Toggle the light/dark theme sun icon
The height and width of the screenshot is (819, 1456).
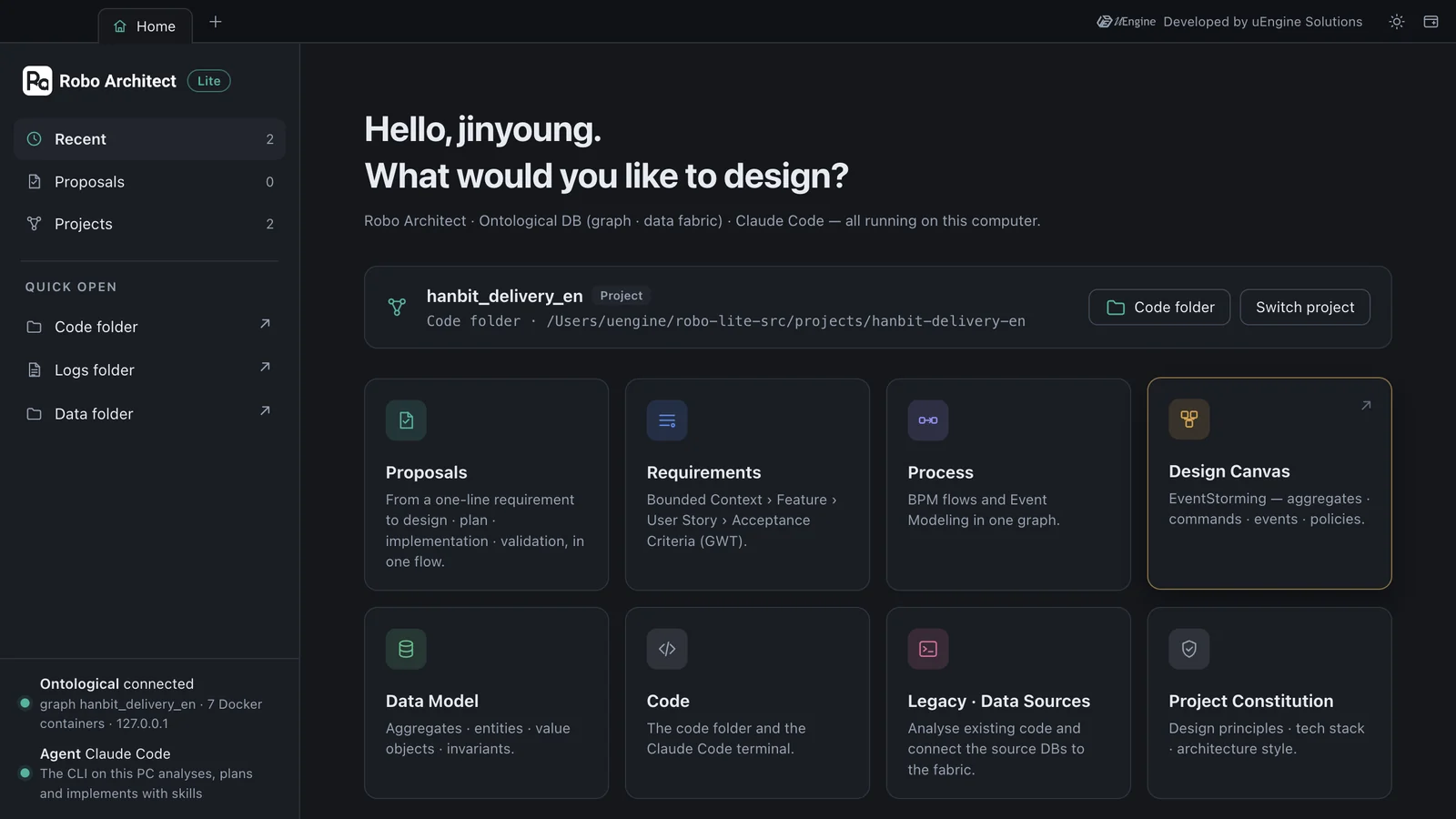(1397, 22)
